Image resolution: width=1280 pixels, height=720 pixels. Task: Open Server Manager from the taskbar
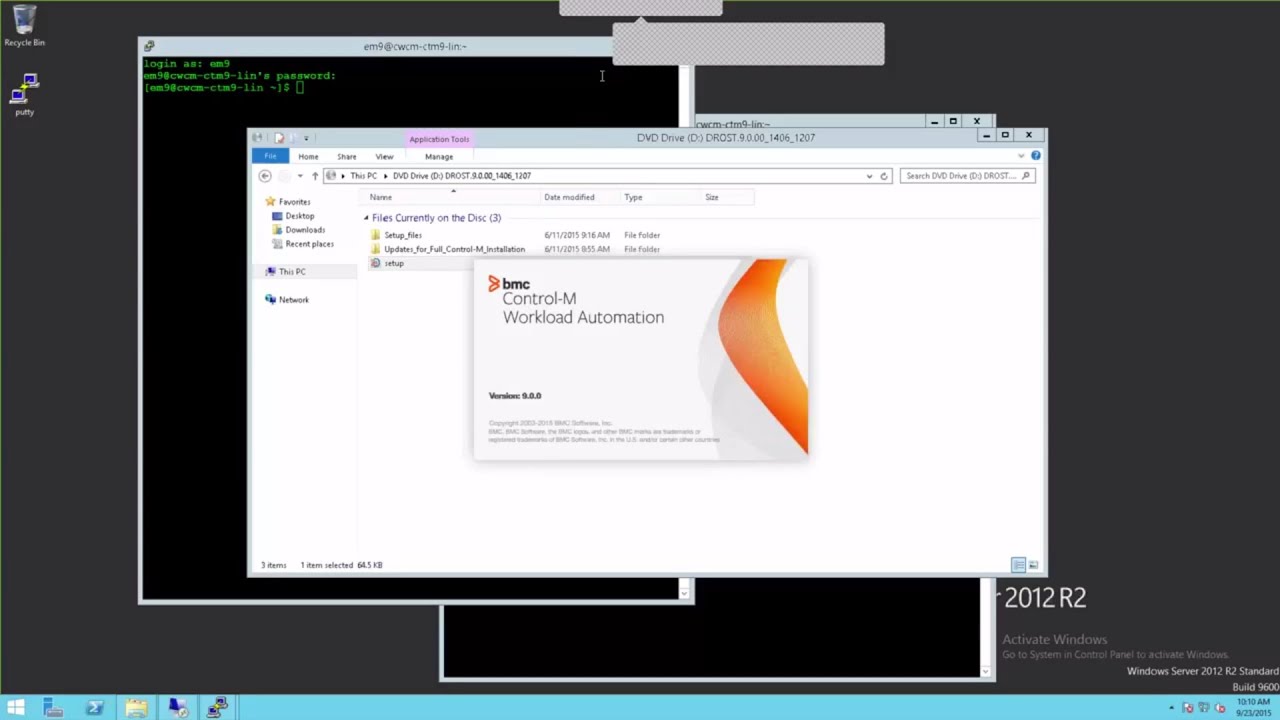coord(53,707)
